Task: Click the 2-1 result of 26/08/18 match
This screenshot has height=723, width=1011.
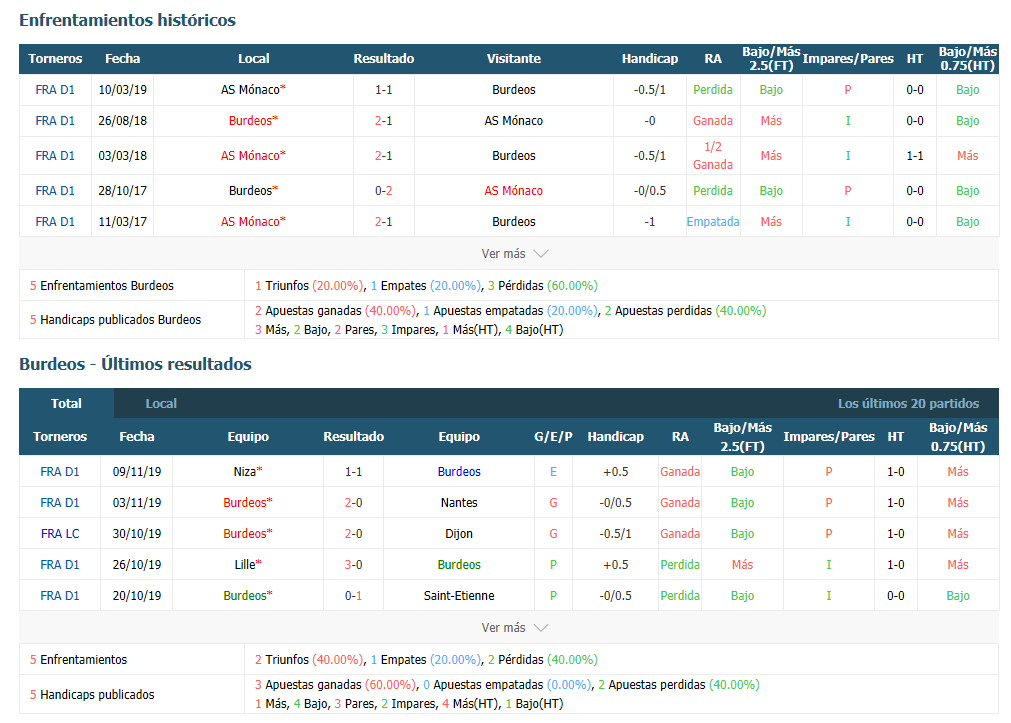Action: pyautogui.click(x=384, y=121)
